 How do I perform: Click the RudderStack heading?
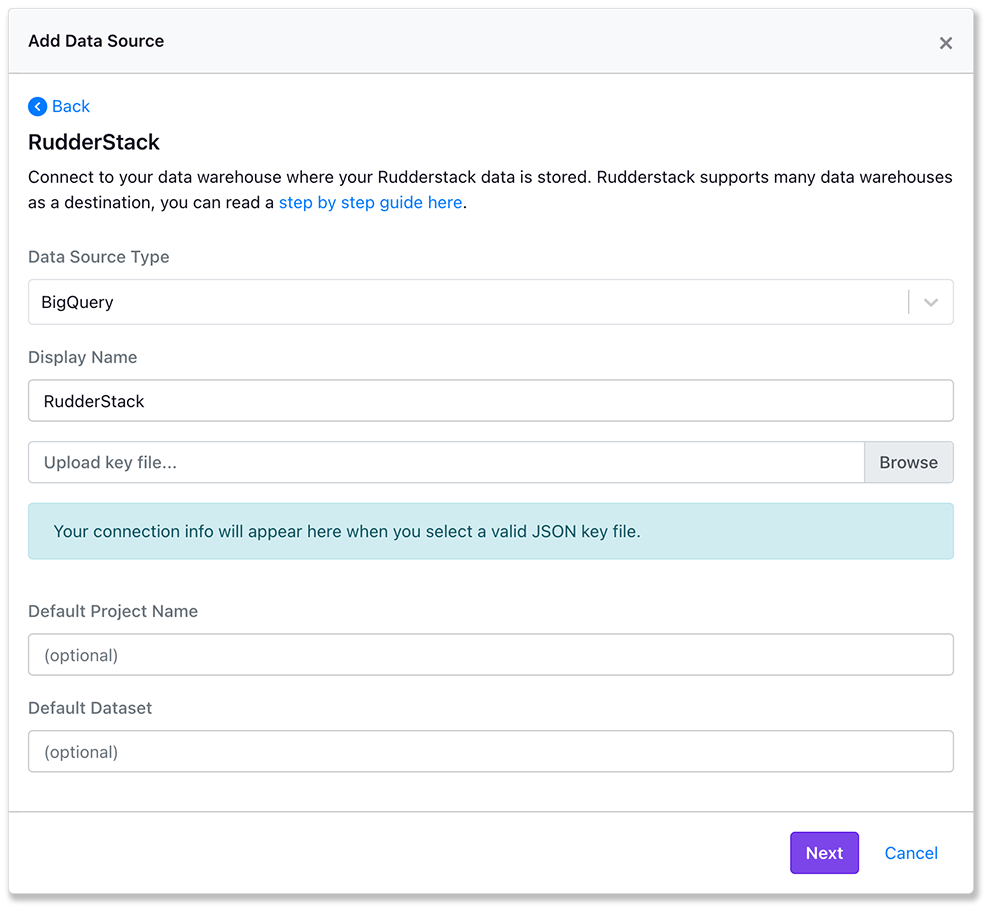pos(94,142)
